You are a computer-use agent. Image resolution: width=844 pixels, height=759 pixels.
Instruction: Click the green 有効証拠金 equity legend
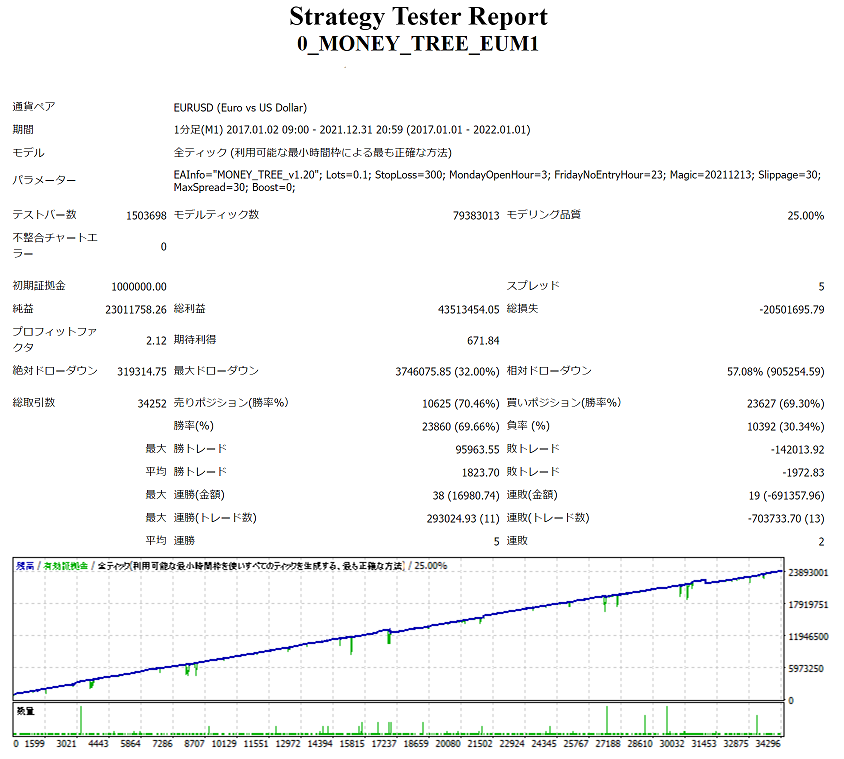(65, 566)
